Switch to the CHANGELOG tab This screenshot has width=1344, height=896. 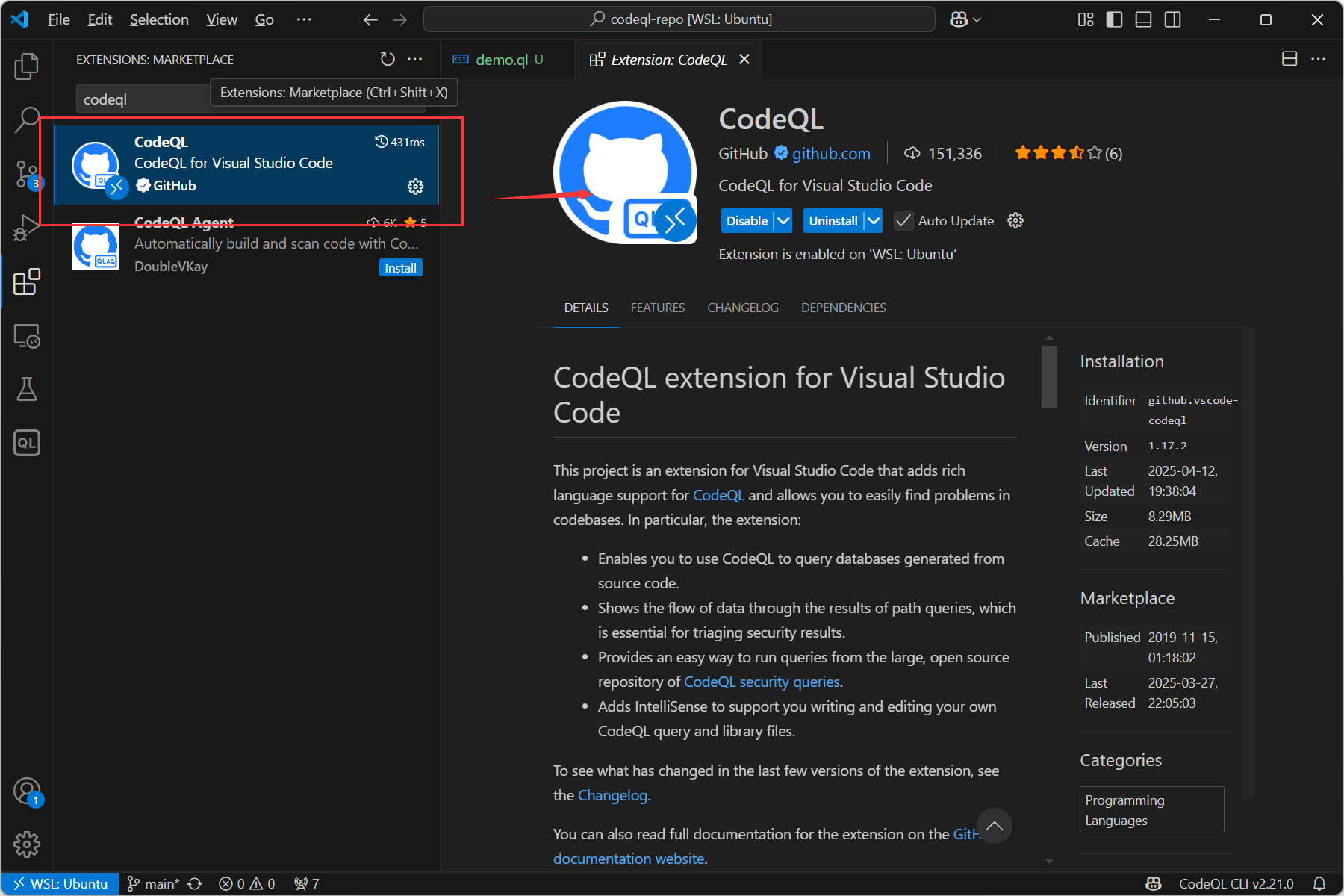tap(743, 308)
